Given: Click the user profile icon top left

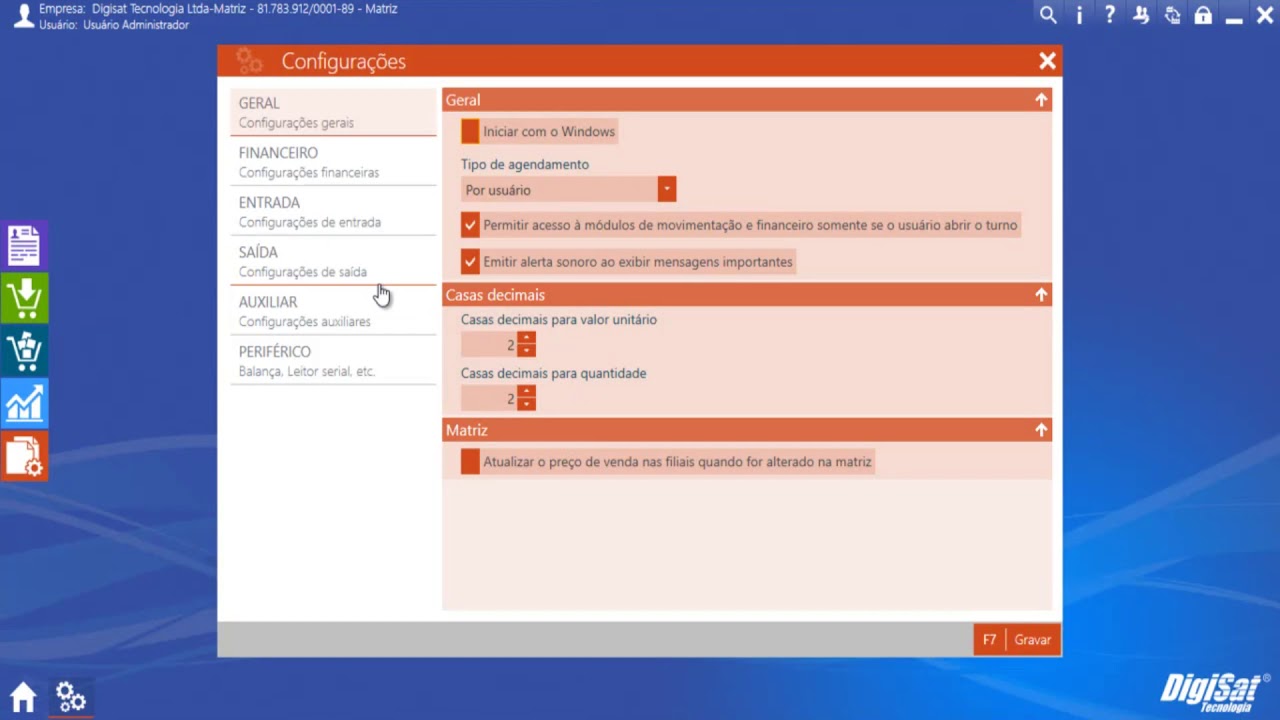Looking at the screenshot, I should click(22, 15).
